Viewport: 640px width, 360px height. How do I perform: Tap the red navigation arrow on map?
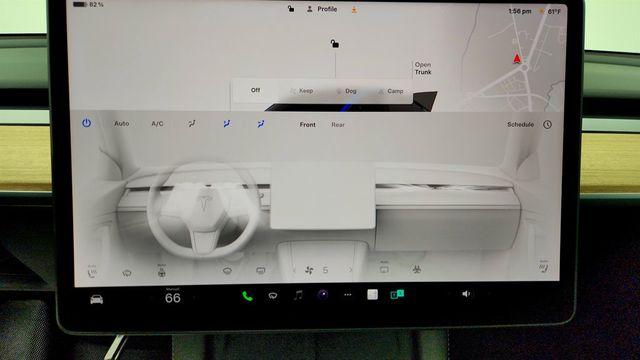point(517,59)
